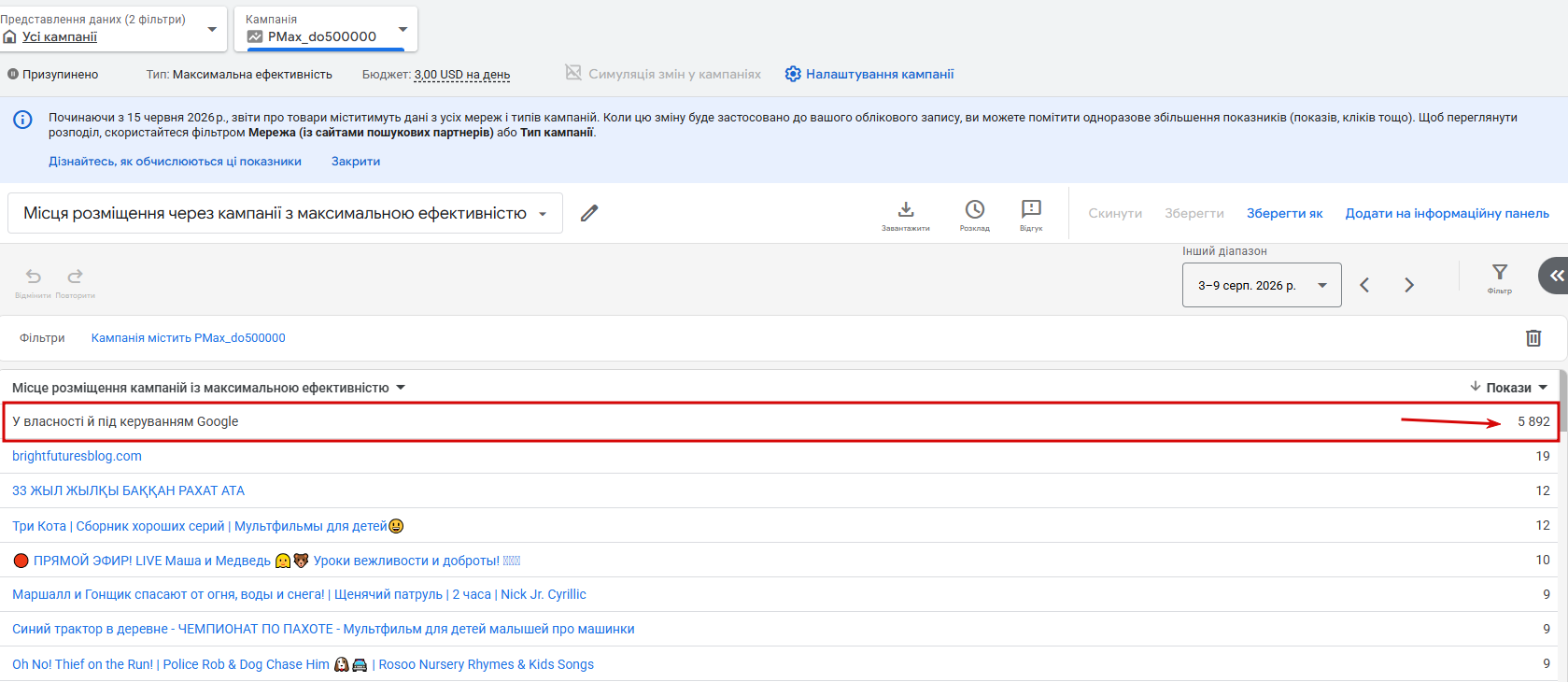Open the filter funnel icon
Viewport: 1568px width, 682px height.
click(x=1500, y=272)
